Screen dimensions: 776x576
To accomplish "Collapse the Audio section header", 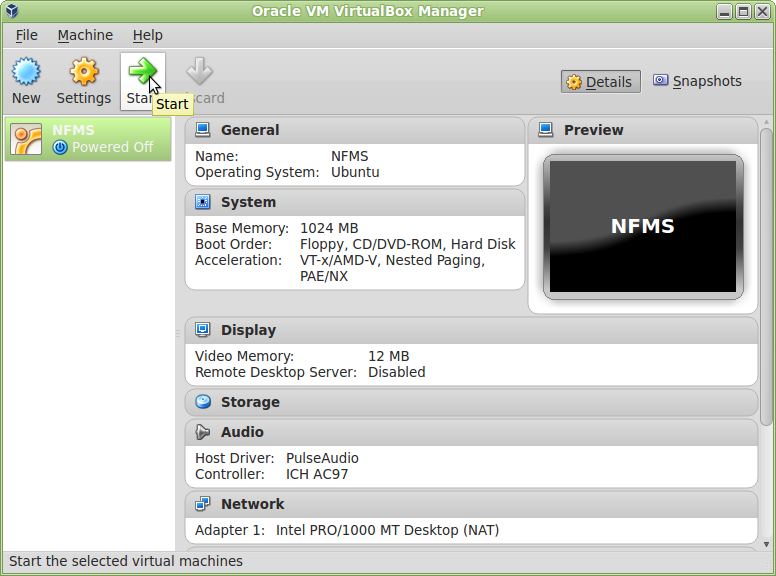I will 471,432.
